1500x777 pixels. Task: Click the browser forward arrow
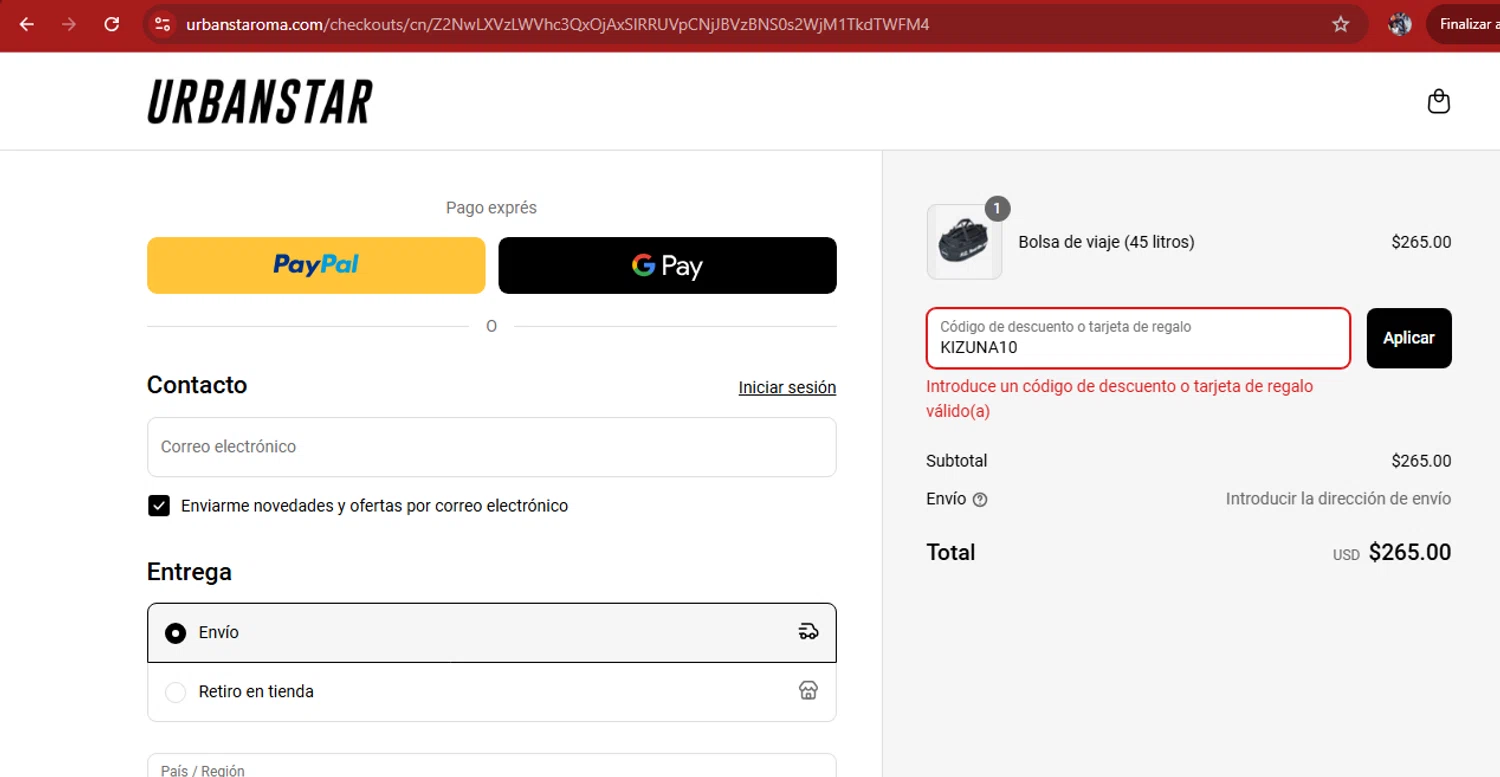[x=69, y=24]
